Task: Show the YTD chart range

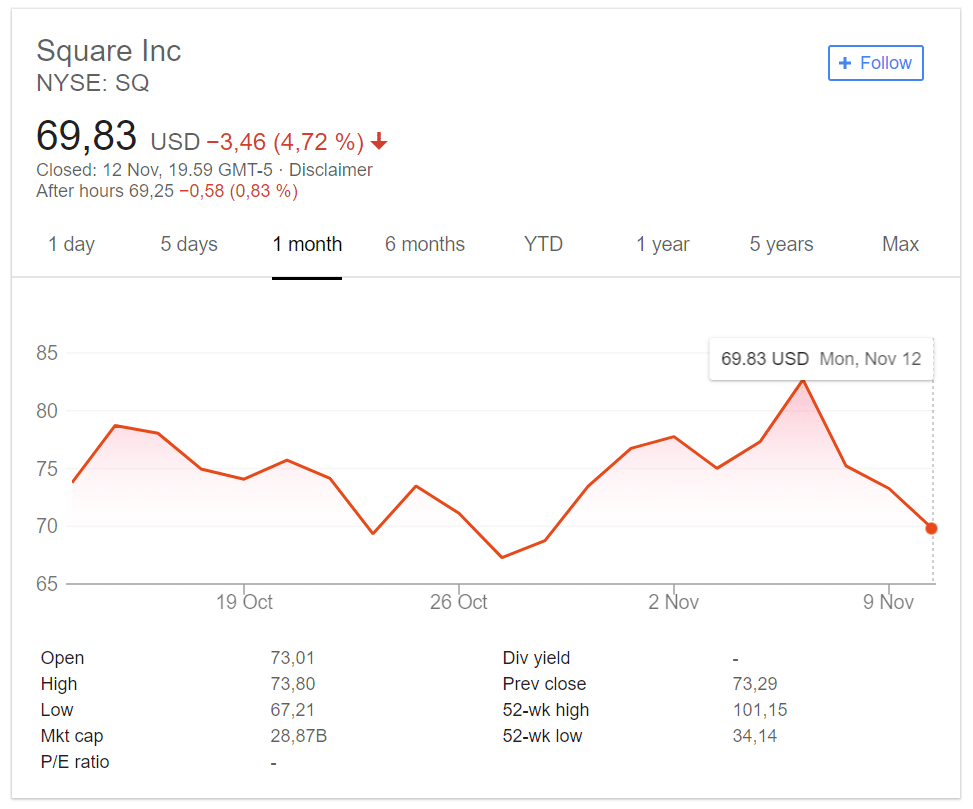Action: [543, 244]
